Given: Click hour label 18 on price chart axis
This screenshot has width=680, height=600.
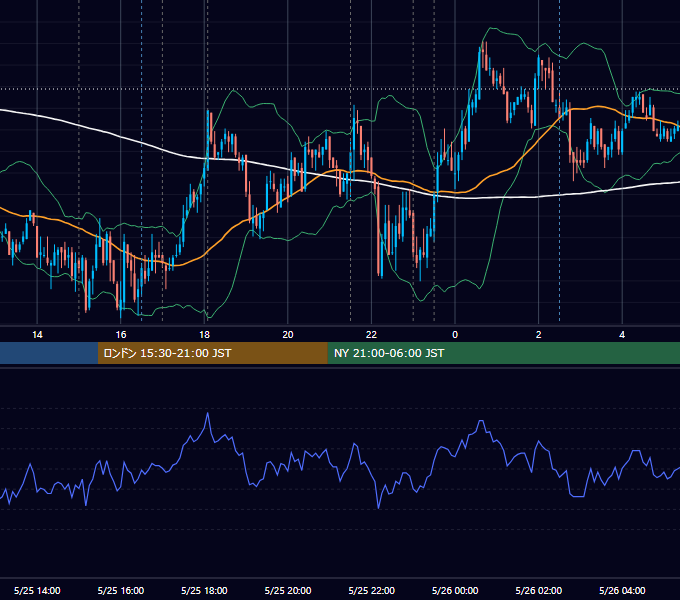Looking at the screenshot, I should point(204,335).
